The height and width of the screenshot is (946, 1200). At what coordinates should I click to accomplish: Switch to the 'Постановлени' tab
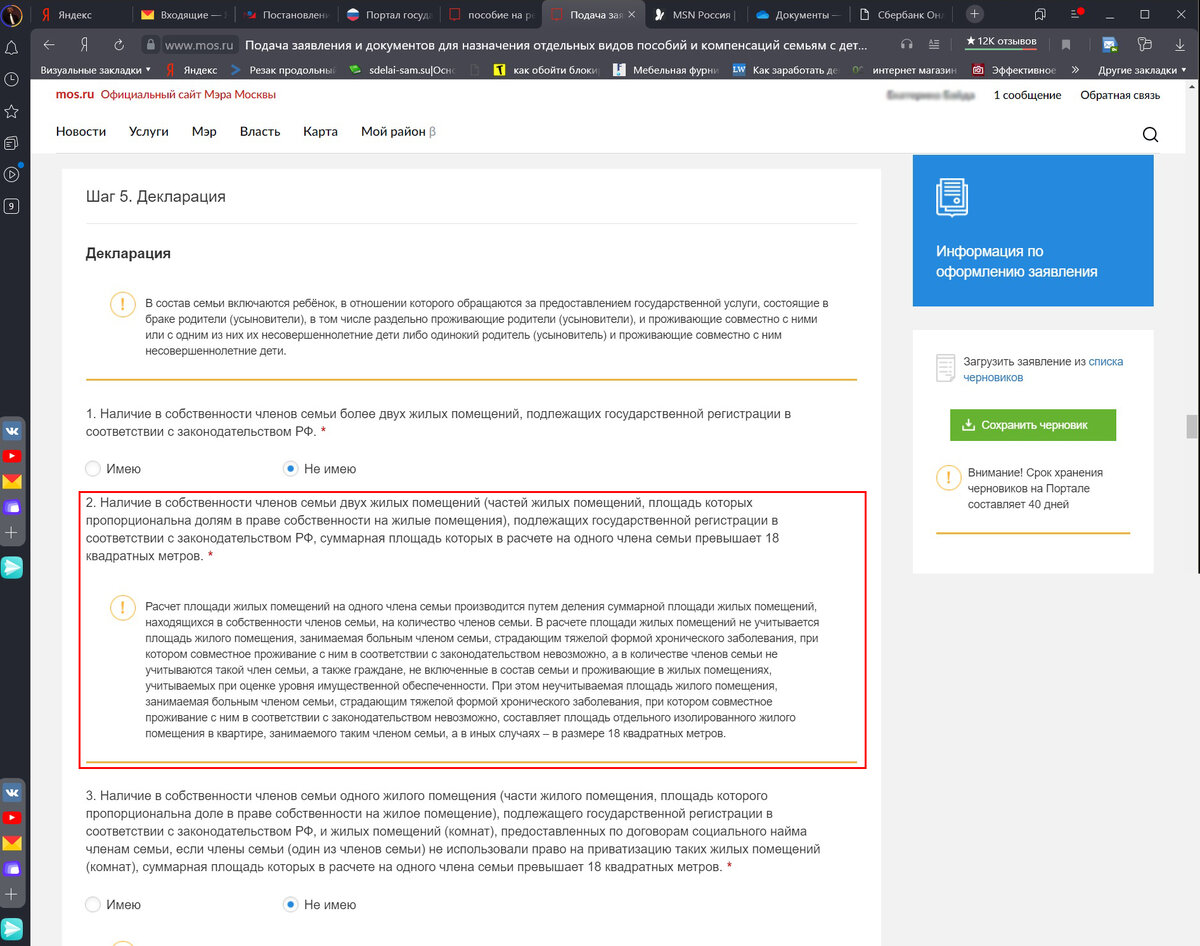tap(285, 15)
